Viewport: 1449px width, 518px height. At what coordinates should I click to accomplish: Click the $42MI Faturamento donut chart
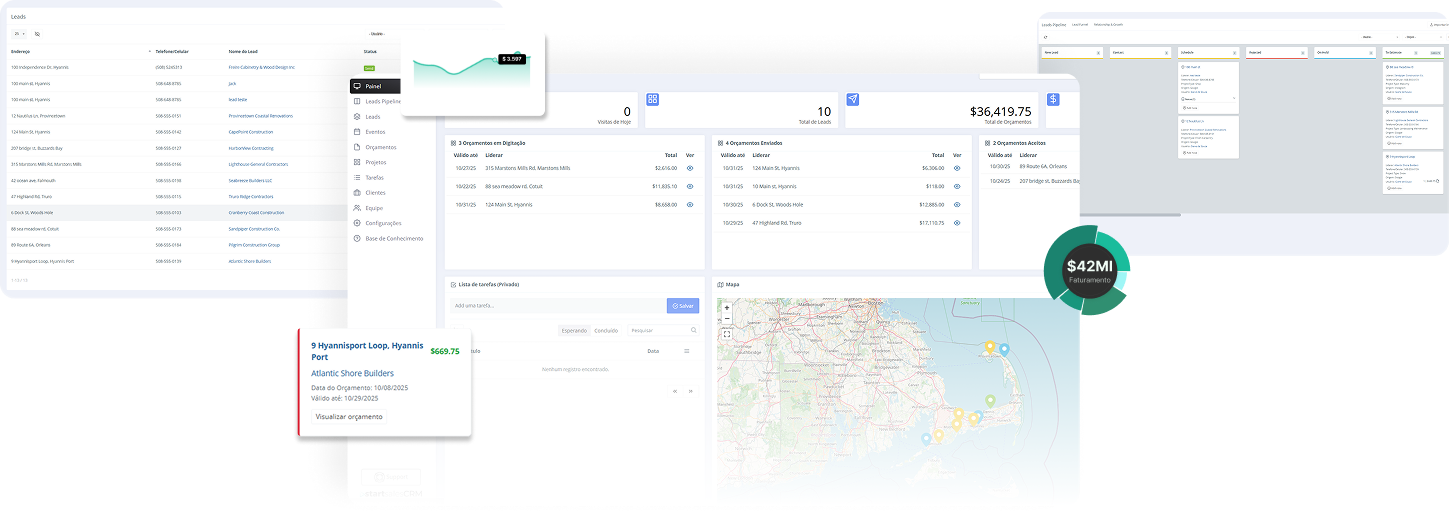1087,270
